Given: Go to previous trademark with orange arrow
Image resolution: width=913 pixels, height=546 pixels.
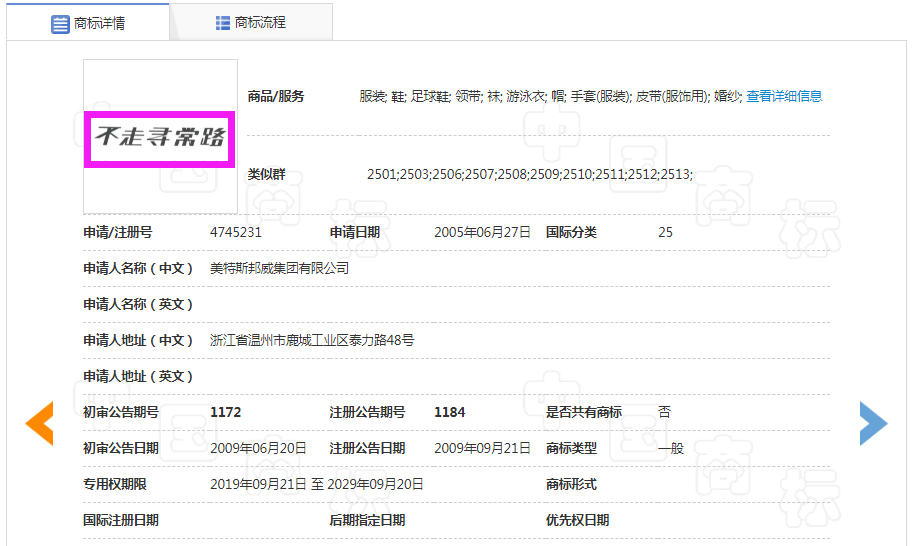Looking at the screenshot, I should 39,423.
